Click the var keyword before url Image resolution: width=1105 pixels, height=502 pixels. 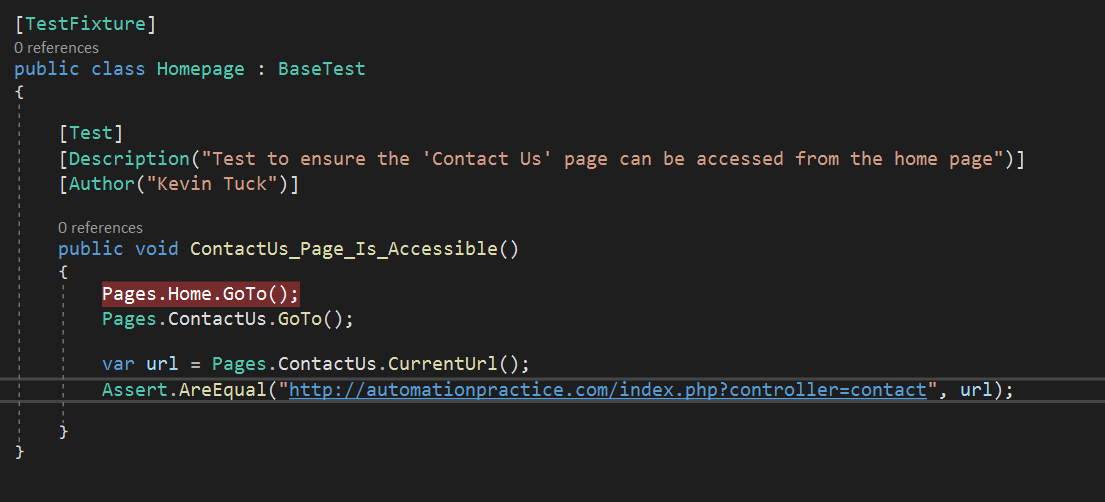pyautogui.click(x=118, y=365)
